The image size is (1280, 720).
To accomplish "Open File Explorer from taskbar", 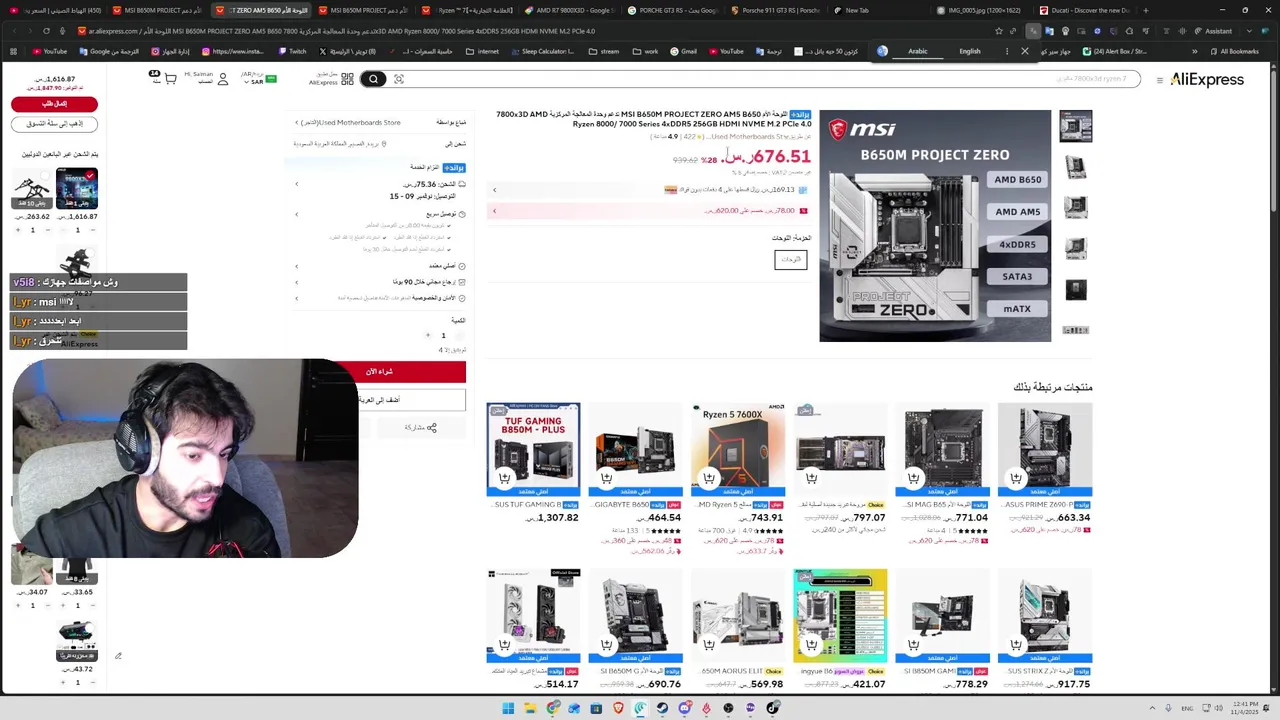I will [x=530, y=709].
